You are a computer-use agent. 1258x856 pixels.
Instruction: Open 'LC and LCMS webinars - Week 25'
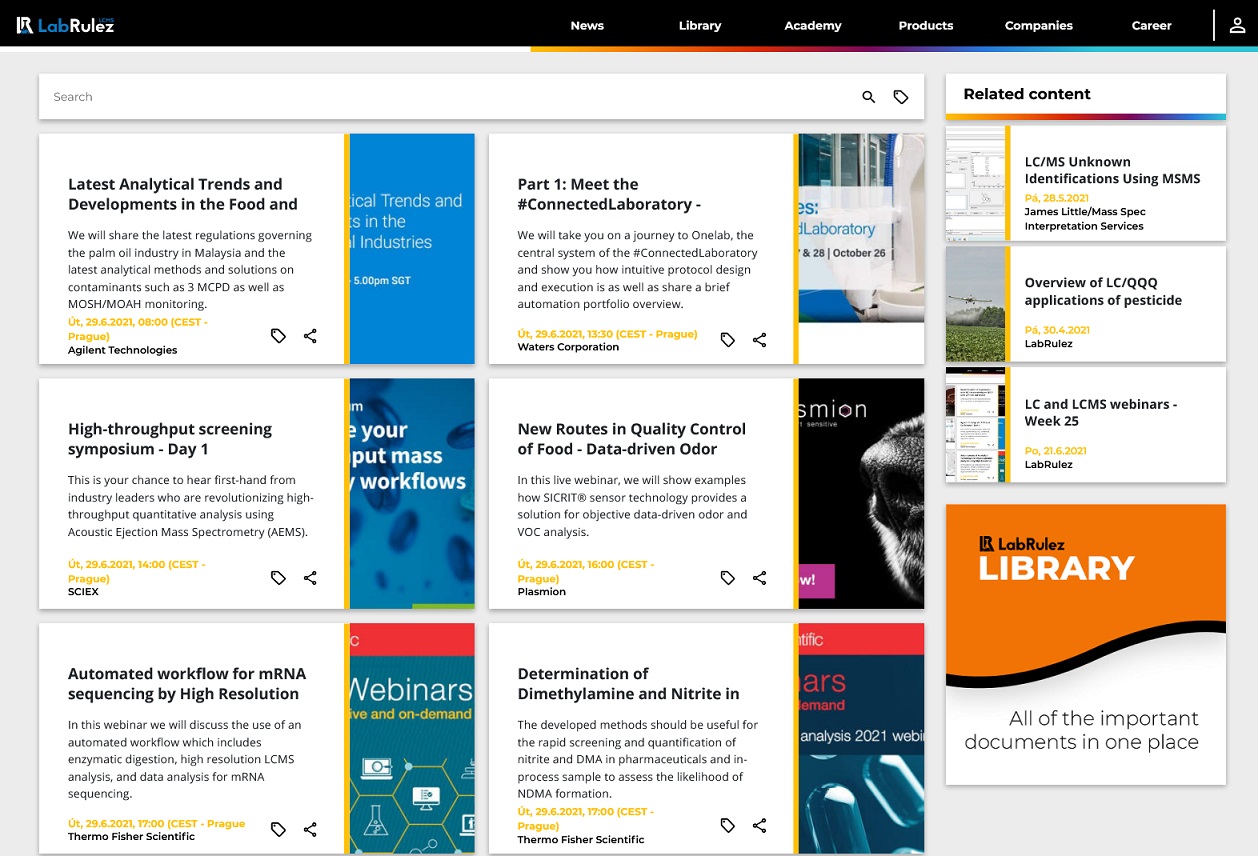(1100, 412)
